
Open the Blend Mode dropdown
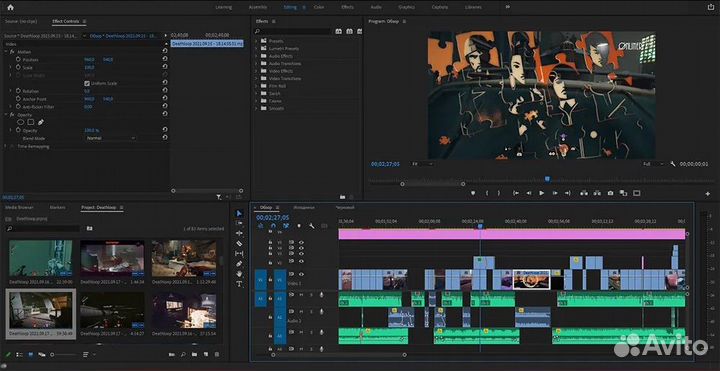coord(110,138)
